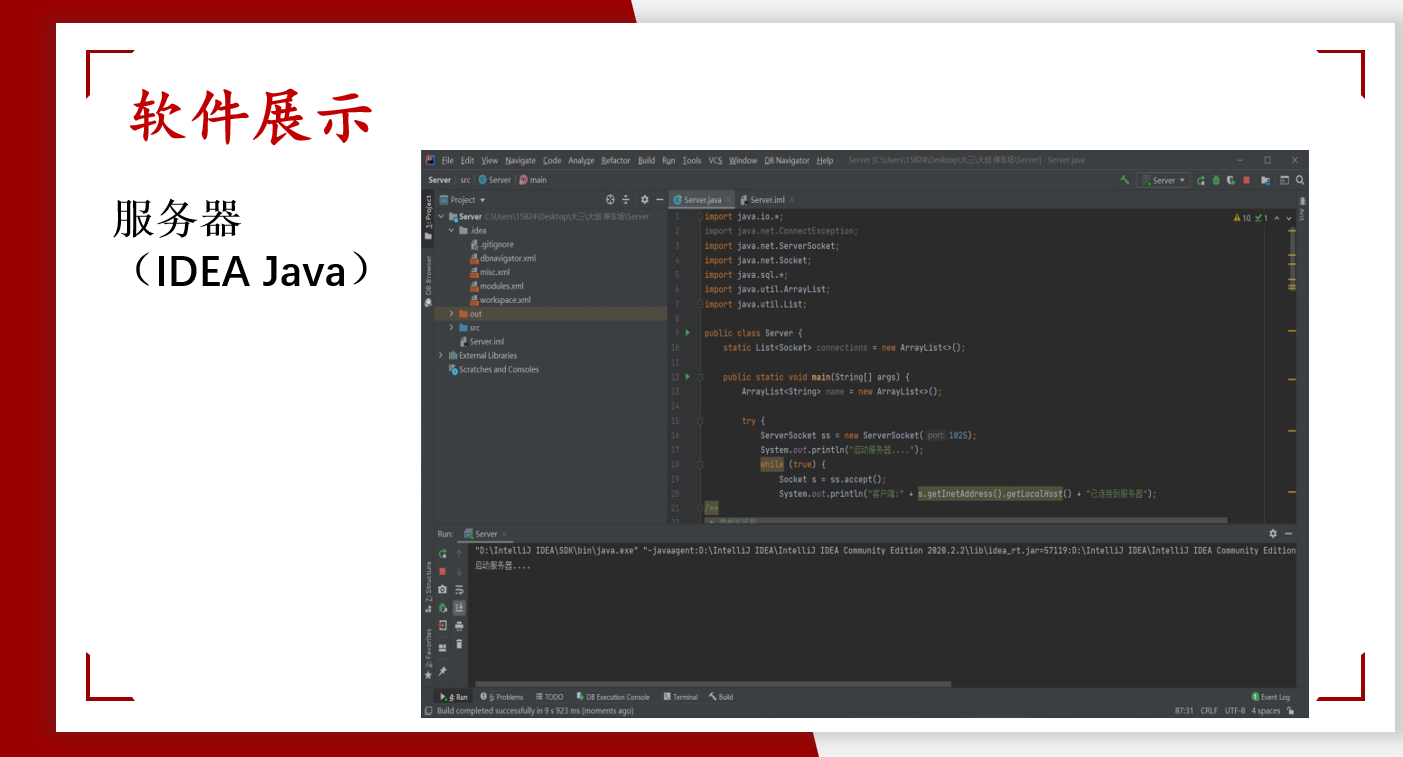This screenshot has width=1403, height=757.
Task: Open the Navigate menu
Action: tap(520, 160)
